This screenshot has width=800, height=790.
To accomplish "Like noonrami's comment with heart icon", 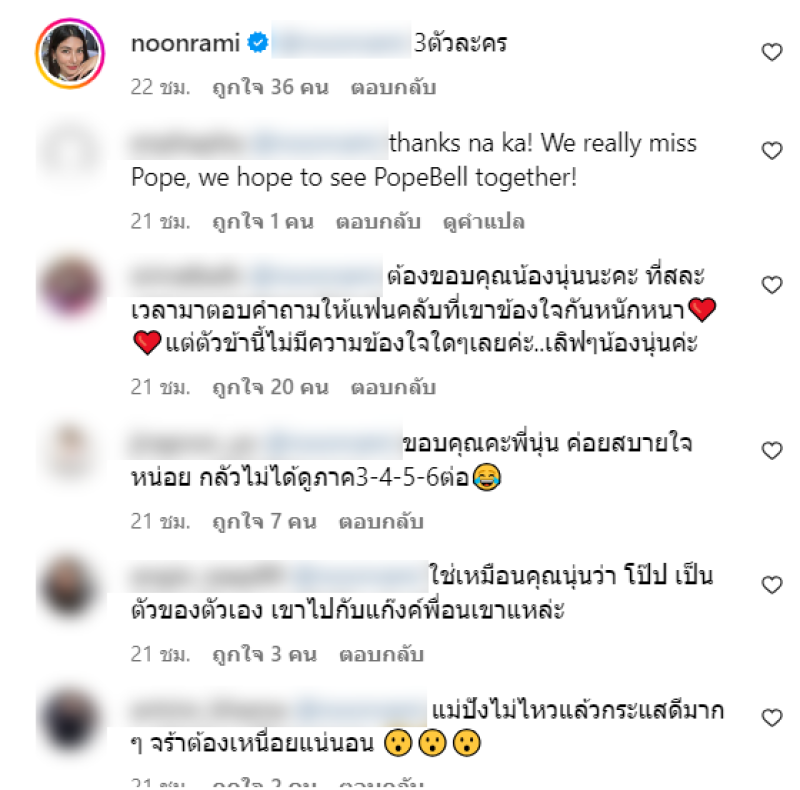I will tap(772, 52).
